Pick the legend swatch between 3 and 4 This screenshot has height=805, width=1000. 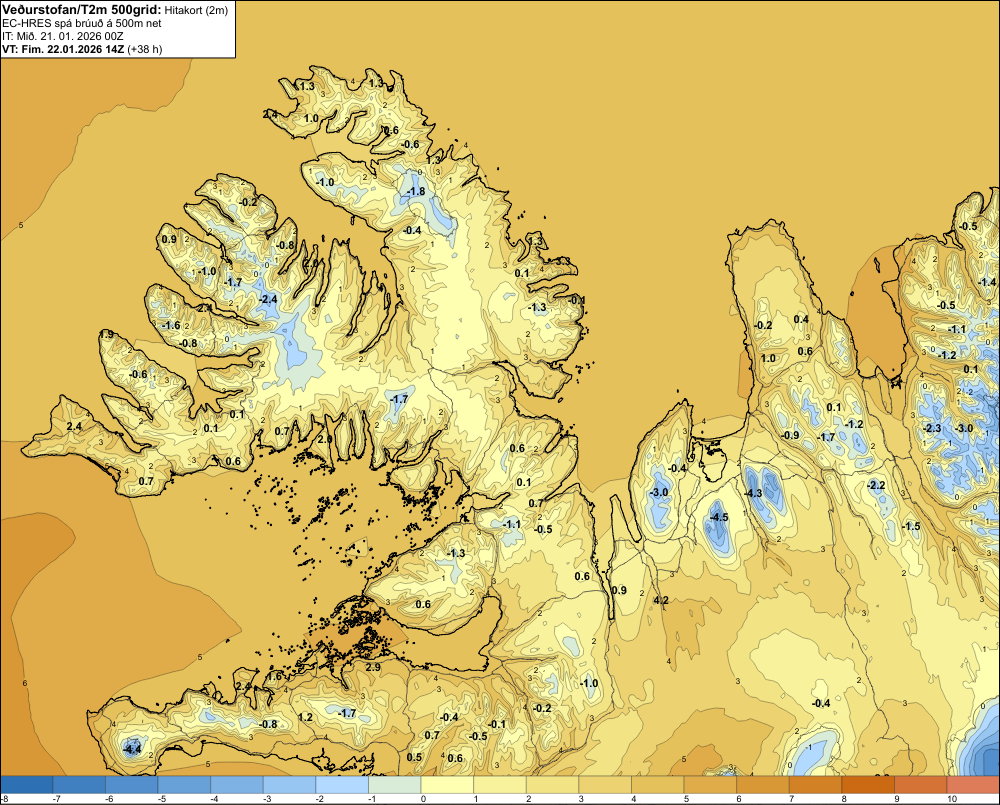click(x=605, y=784)
